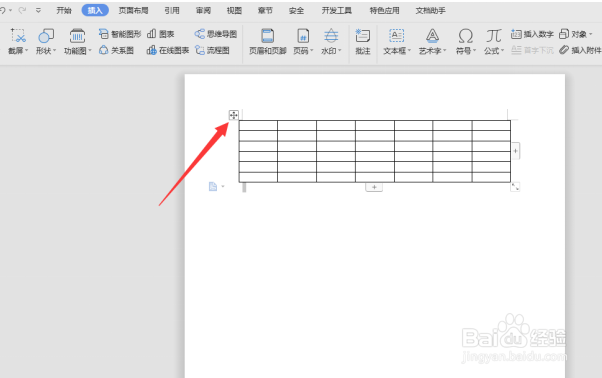Click the 符号 omega symbol icon

(465, 36)
